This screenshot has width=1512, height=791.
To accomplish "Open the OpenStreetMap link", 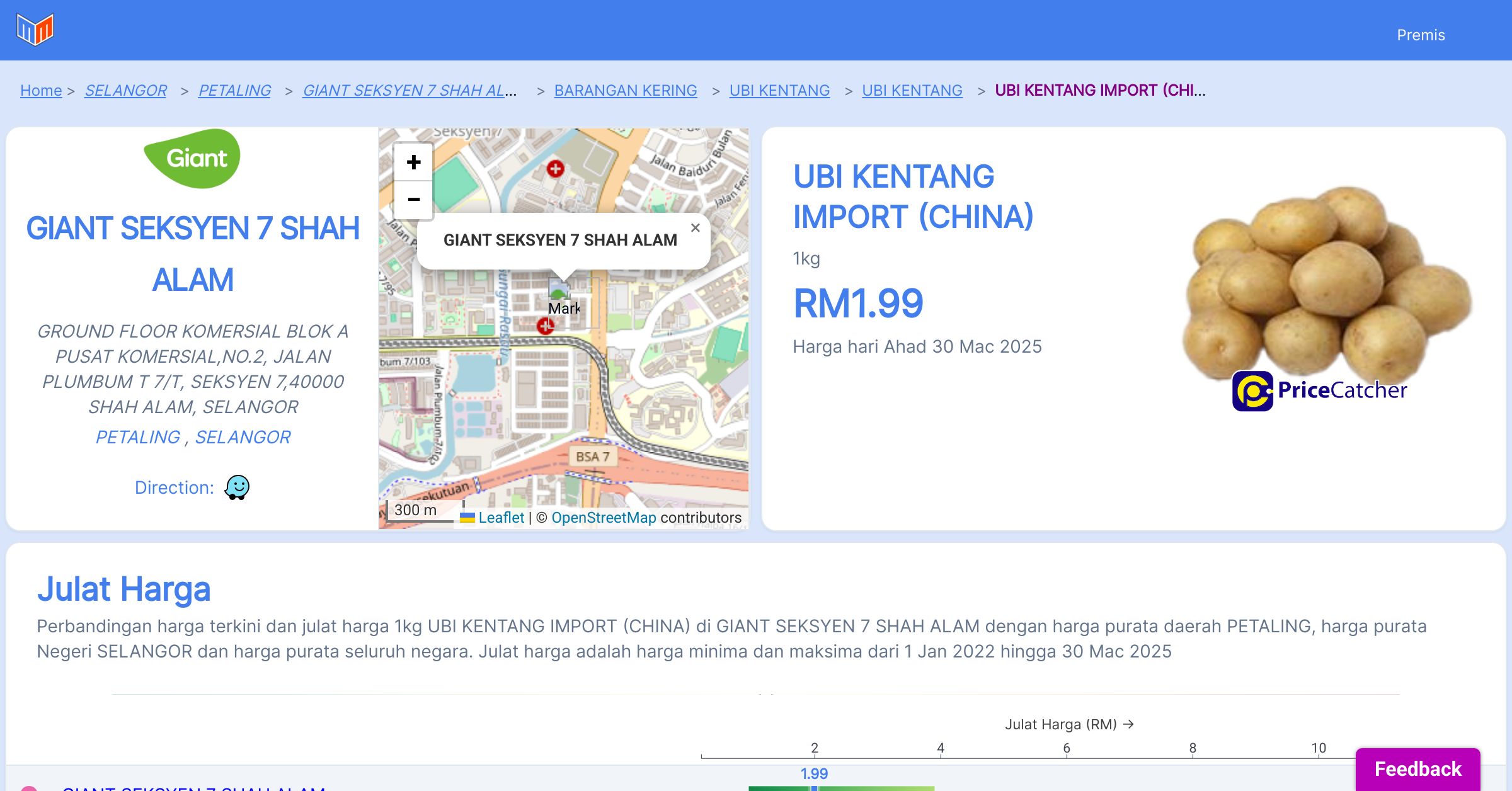I will (604, 518).
